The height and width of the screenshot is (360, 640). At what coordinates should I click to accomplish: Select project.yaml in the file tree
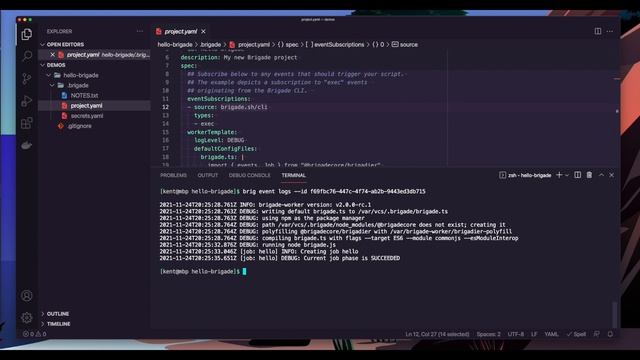[86, 106]
